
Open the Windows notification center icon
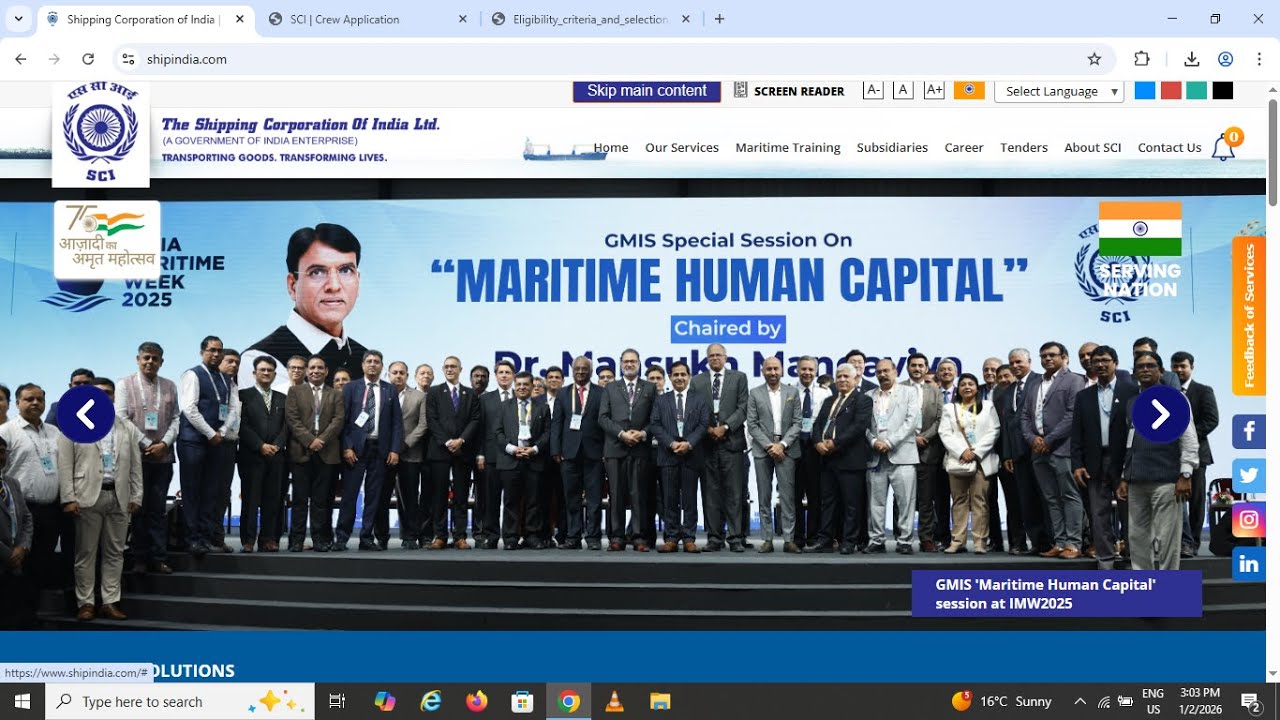point(1250,701)
